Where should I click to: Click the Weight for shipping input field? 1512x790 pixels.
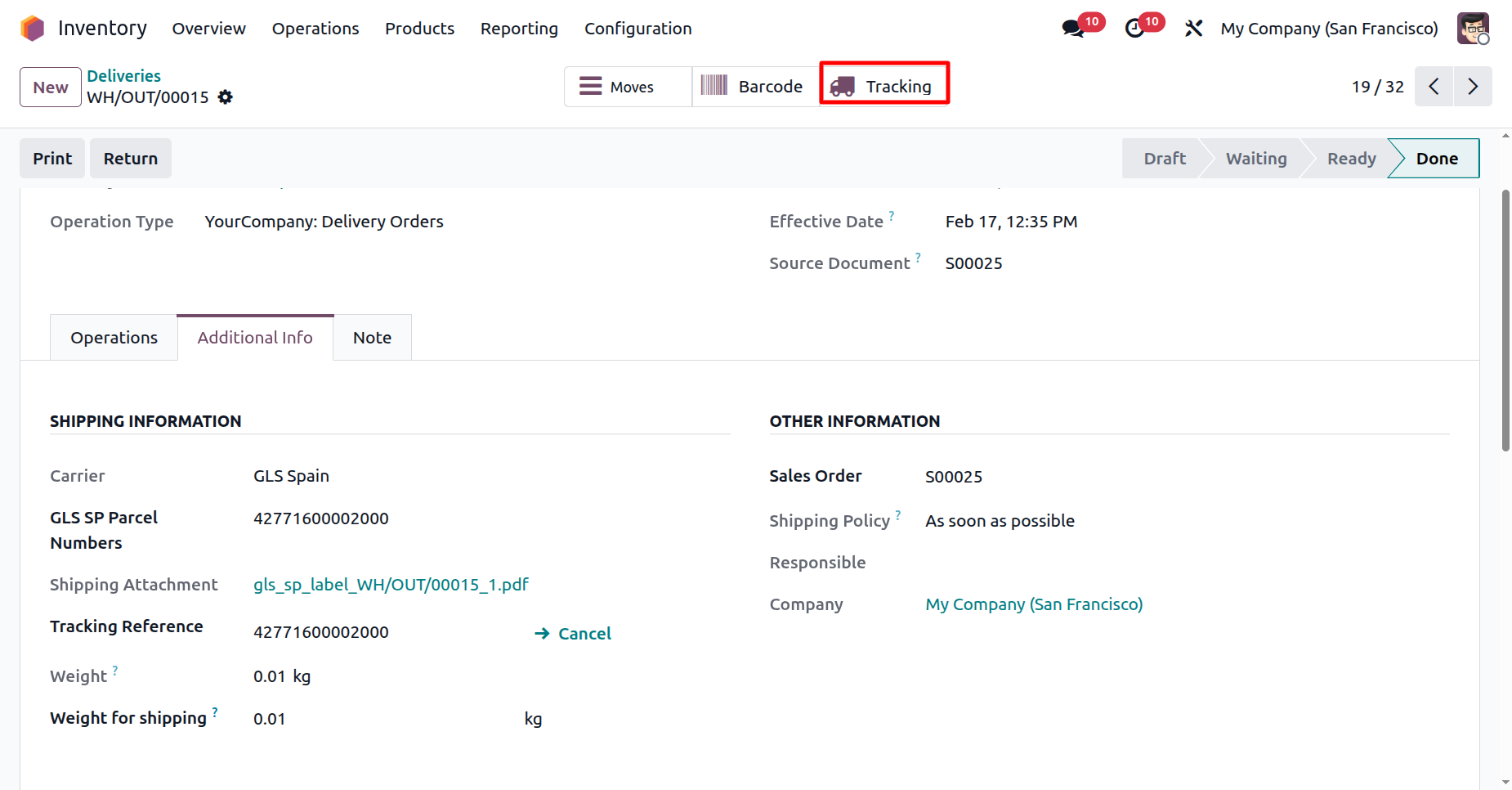coord(384,719)
